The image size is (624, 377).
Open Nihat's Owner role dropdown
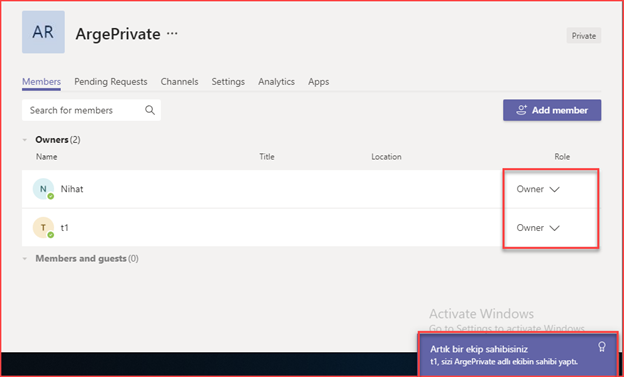(x=538, y=189)
